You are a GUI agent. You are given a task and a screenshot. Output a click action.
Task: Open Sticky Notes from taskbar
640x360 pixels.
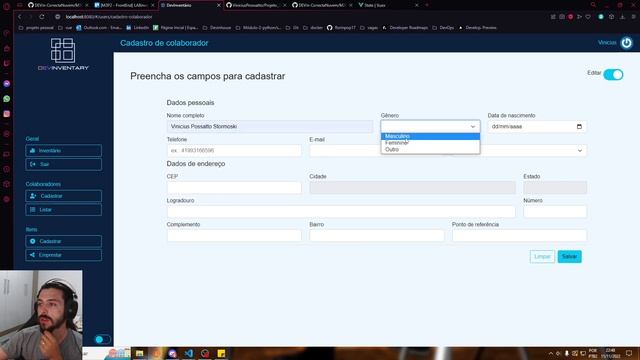click(x=221, y=353)
